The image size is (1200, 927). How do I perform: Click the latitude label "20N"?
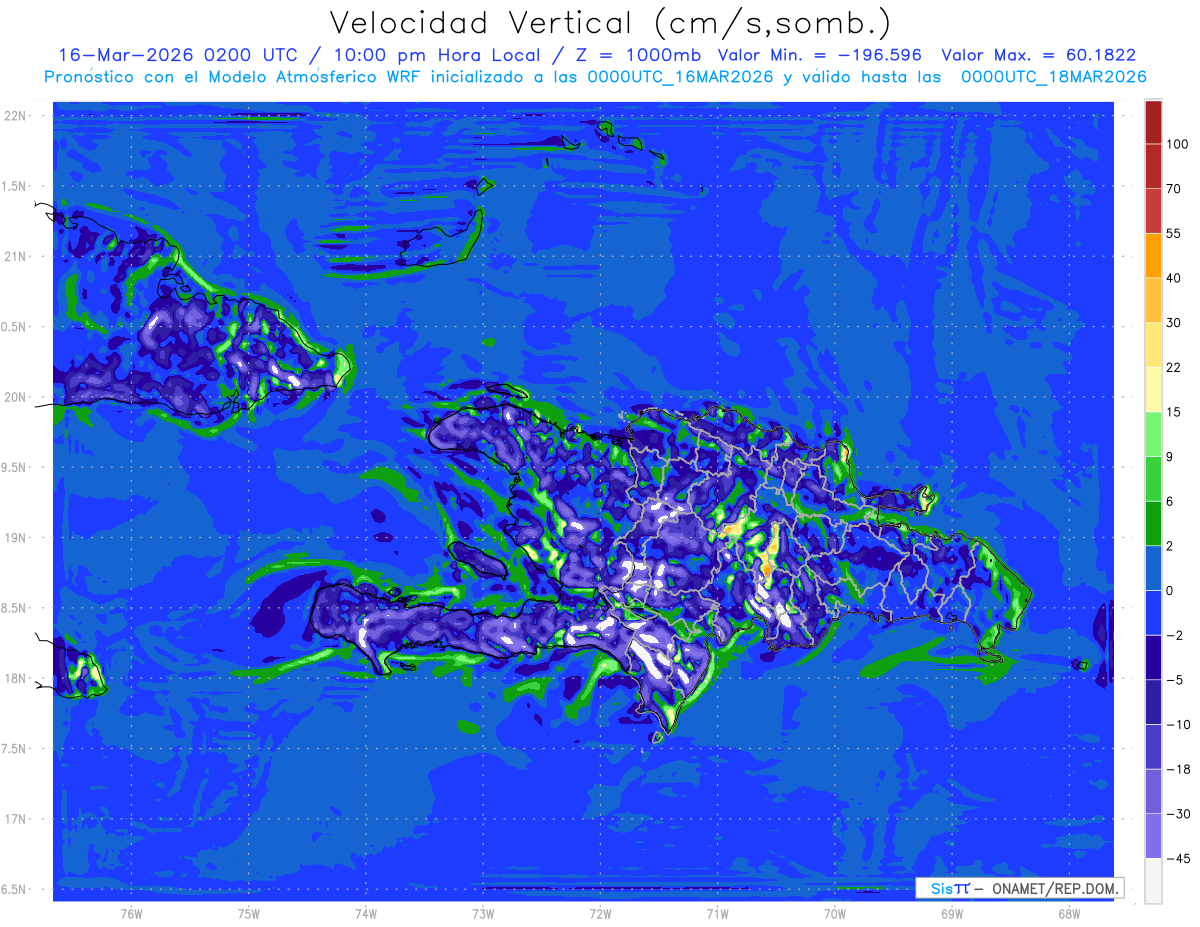coord(16,397)
